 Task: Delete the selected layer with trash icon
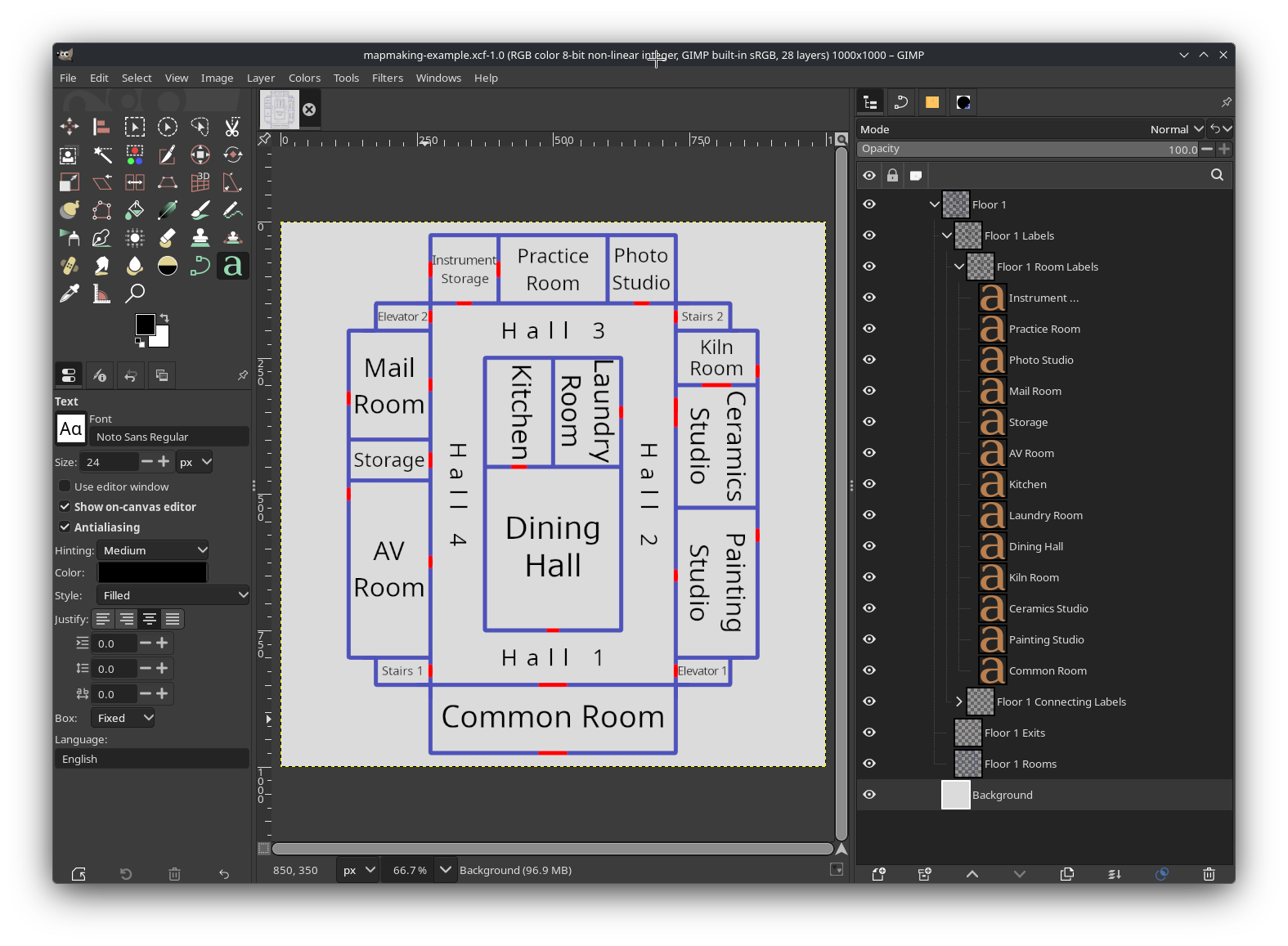tap(1209, 874)
